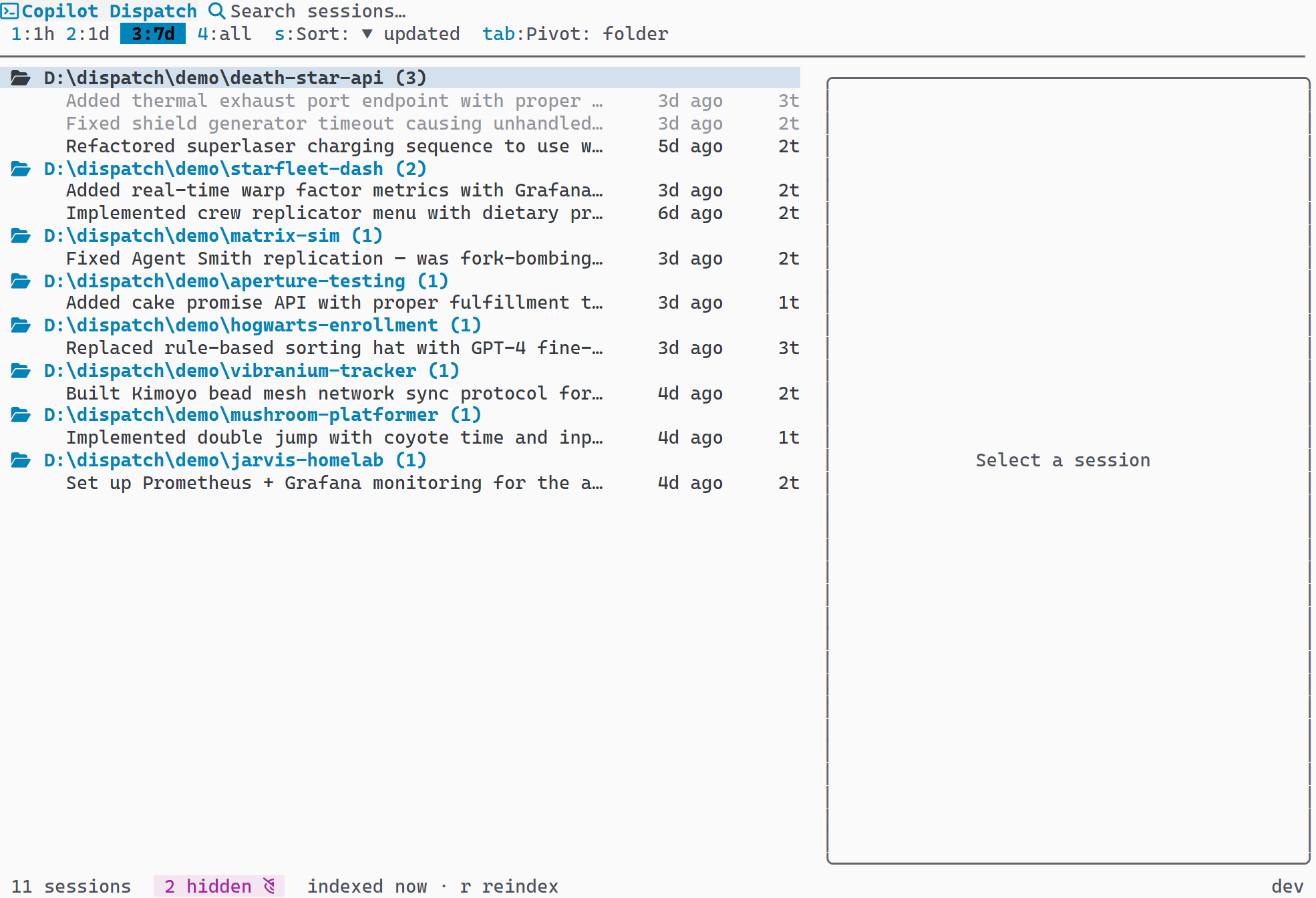Click the search magnifier icon

pos(216,11)
